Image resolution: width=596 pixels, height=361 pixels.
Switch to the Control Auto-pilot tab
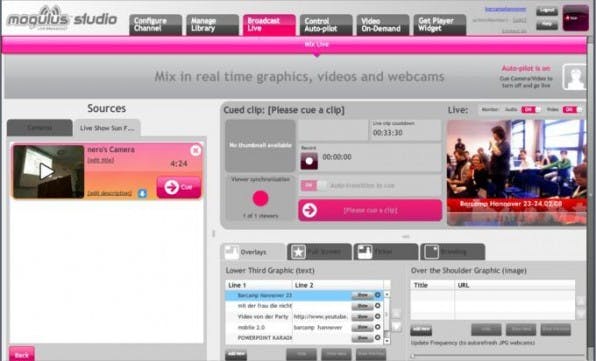(x=326, y=25)
